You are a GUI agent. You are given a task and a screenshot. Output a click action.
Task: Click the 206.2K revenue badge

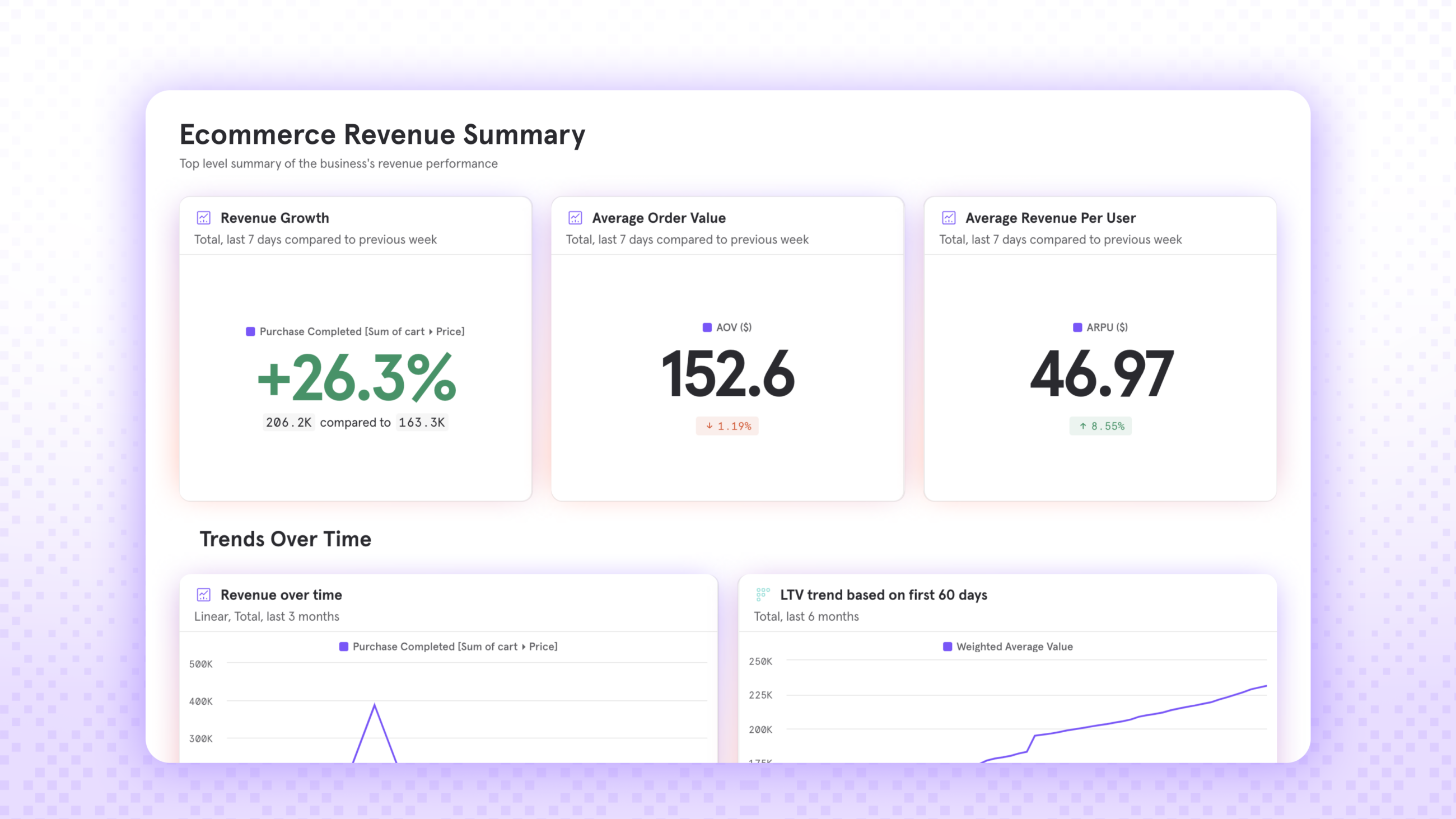[289, 422]
